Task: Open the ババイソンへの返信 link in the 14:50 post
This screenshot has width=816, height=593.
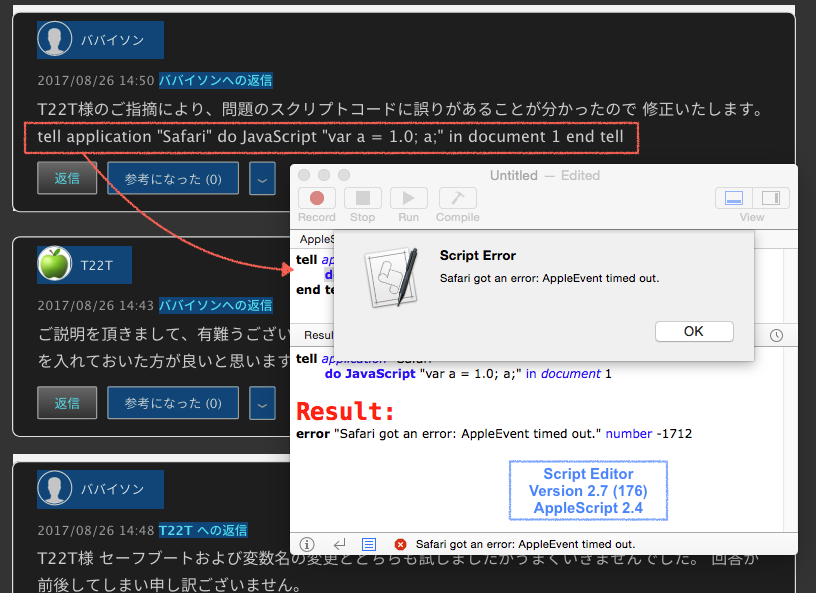Action: (215, 80)
